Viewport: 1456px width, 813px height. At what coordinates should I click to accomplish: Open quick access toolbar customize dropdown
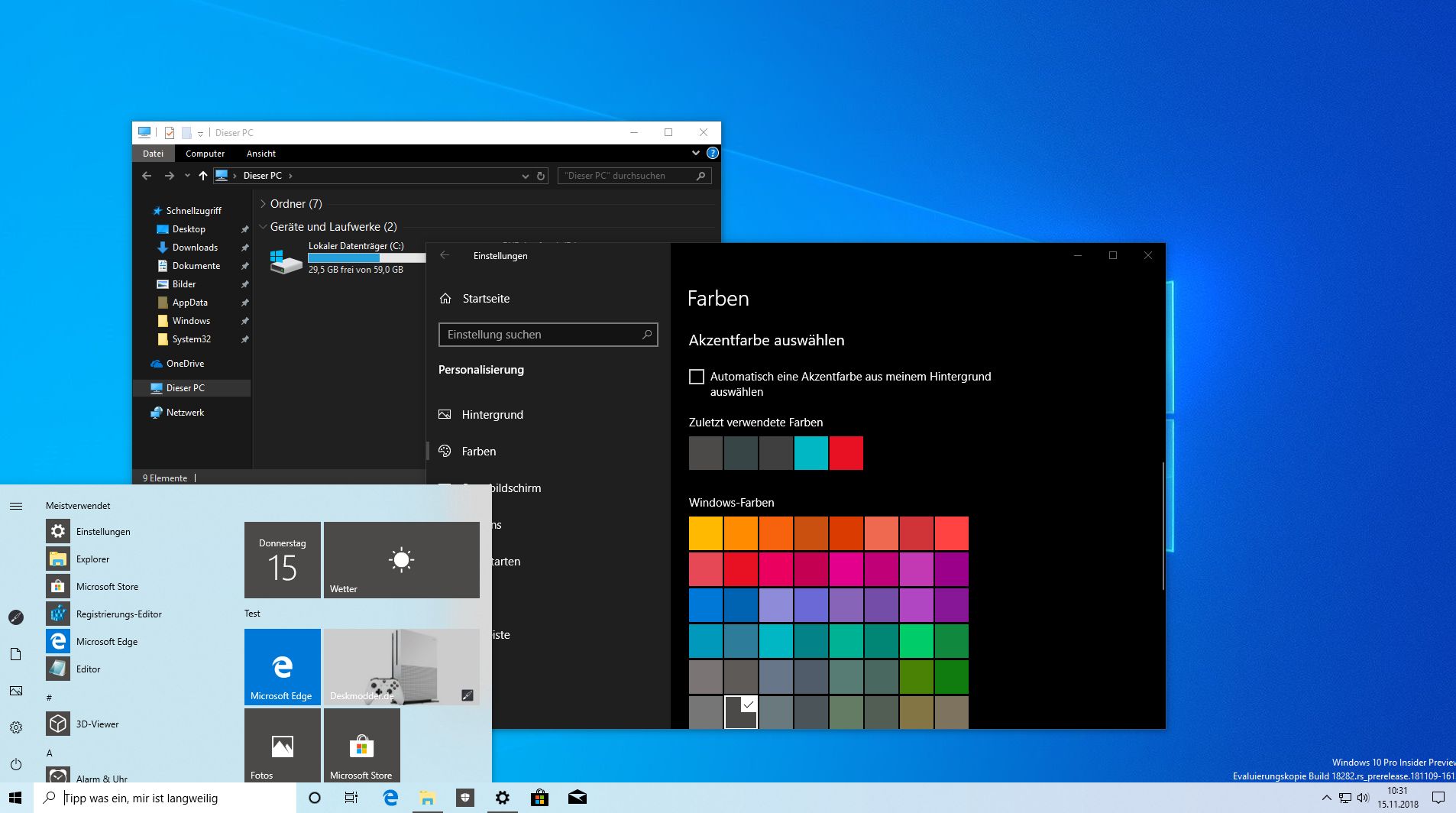(200, 133)
